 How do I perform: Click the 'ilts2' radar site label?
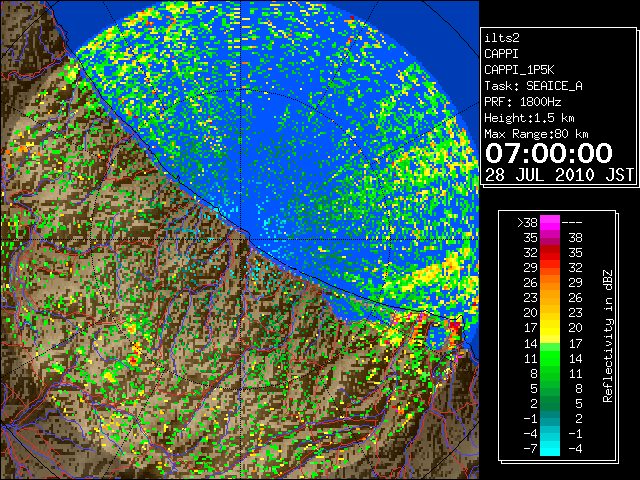pos(502,38)
